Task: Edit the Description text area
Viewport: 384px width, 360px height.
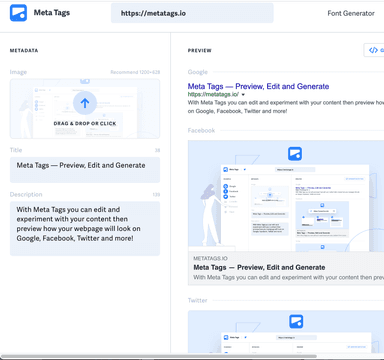Action: tap(85, 228)
